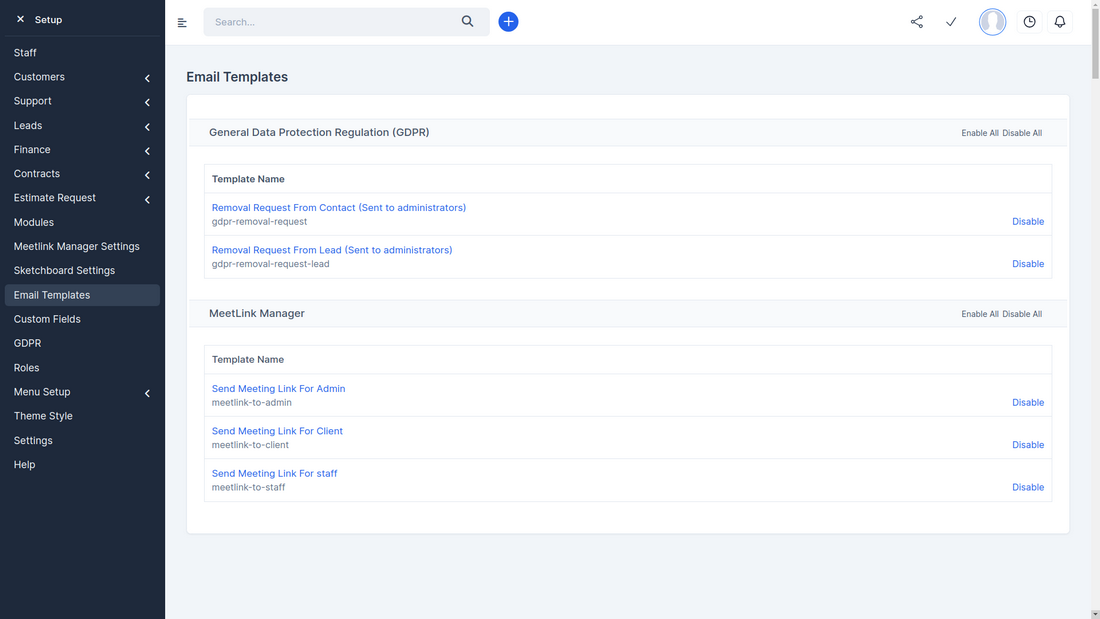Image resolution: width=1100 pixels, height=619 pixels.
Task: Click into the Search field
Action: pos(330,21)
